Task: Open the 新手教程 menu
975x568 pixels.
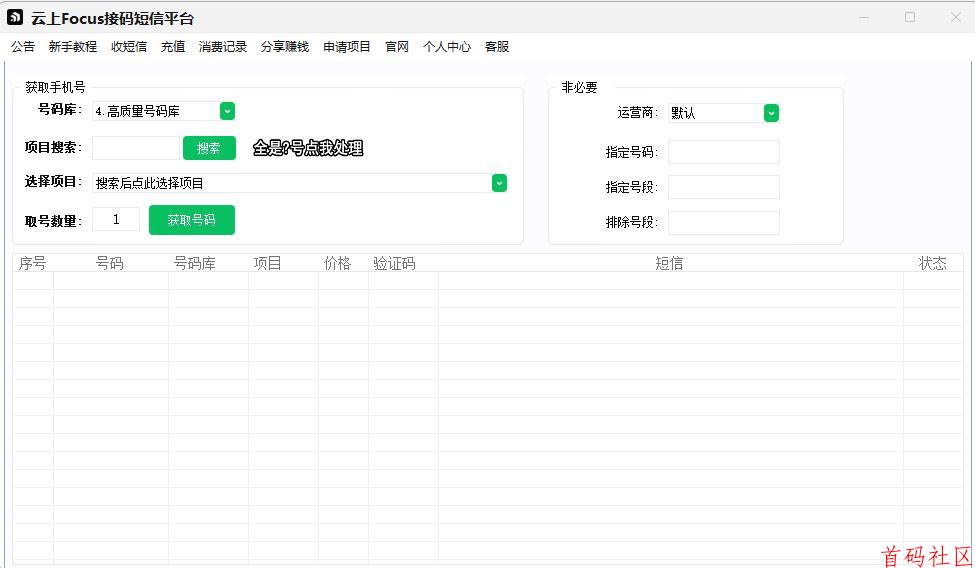Action: [73, 47]
